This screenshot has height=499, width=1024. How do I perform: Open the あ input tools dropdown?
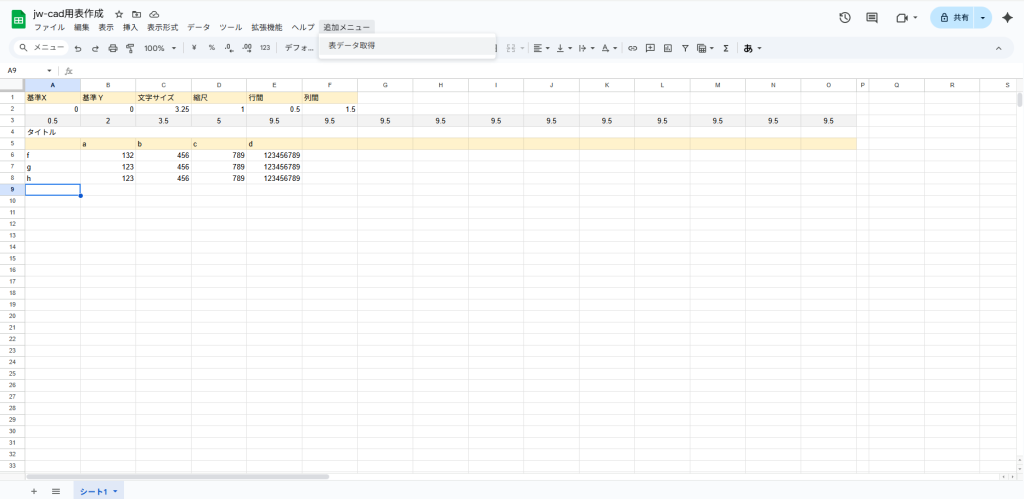point(752,48)
